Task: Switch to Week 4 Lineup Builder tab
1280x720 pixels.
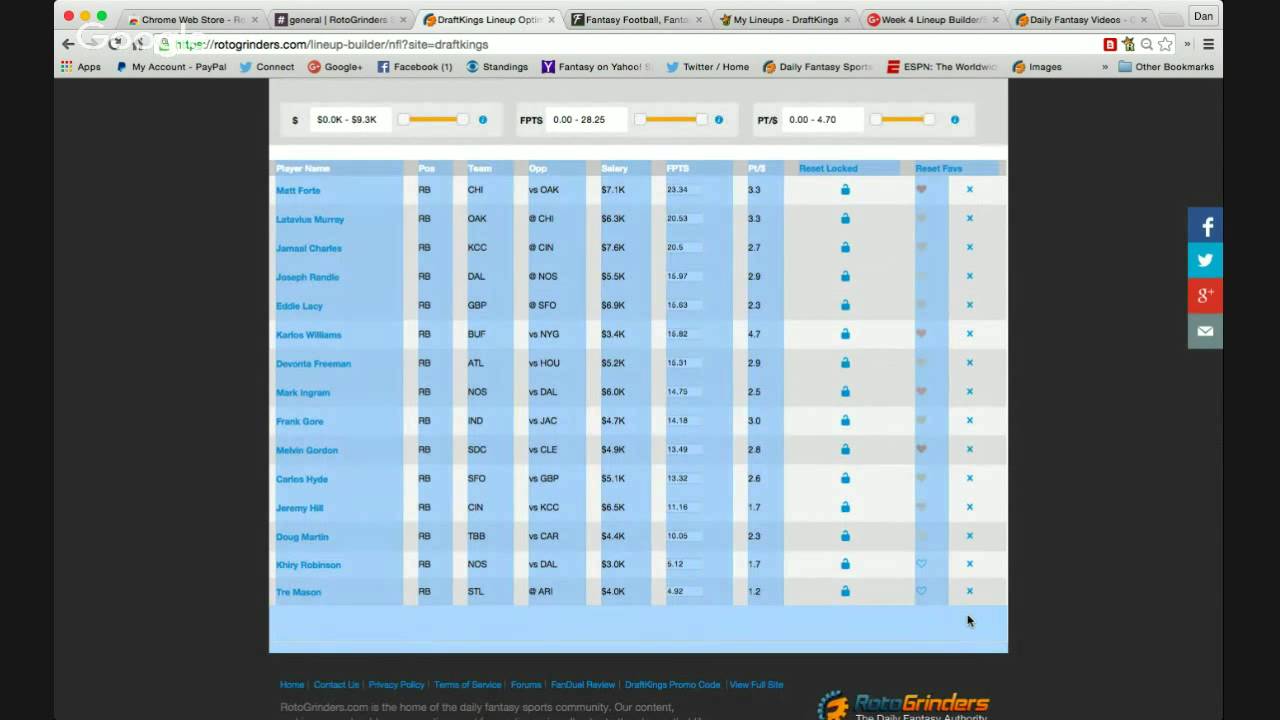Action: (x=933, y=19)
